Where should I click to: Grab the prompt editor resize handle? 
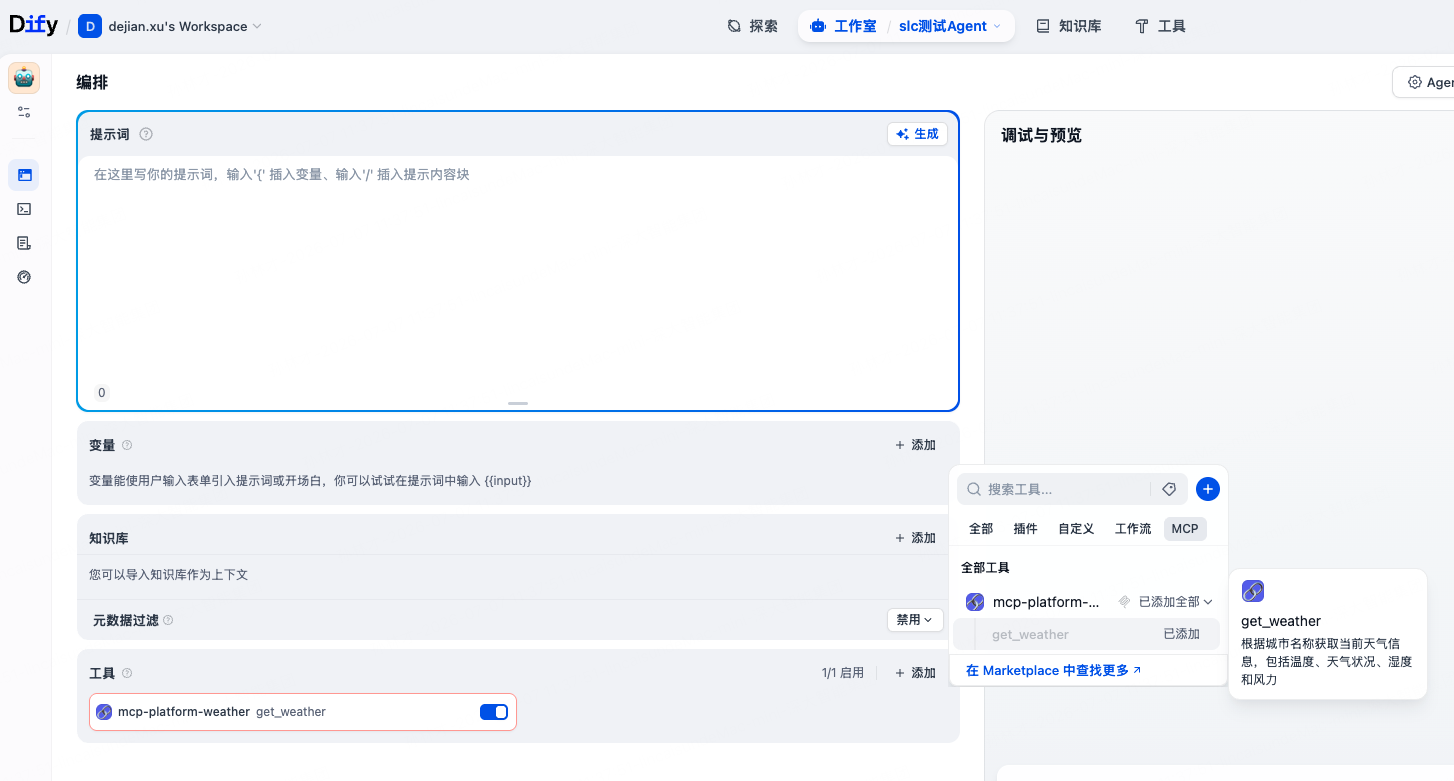(x=518, y=403)
